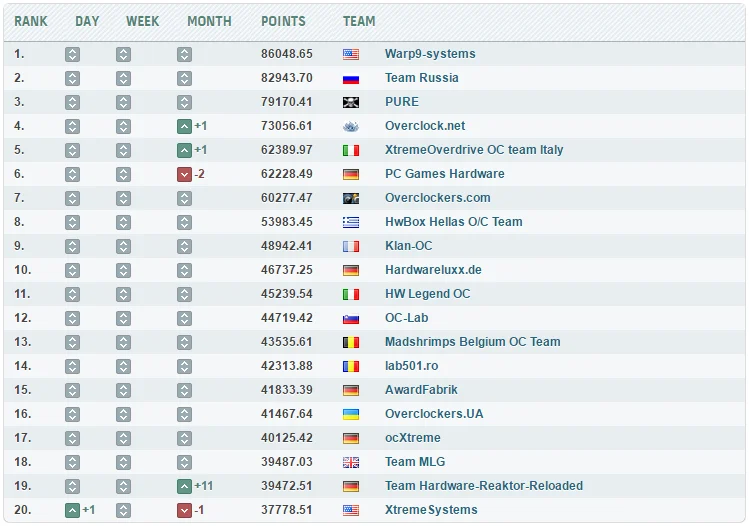Open the Madshrimps Belgium OC Team link

[x=472, y=342]
